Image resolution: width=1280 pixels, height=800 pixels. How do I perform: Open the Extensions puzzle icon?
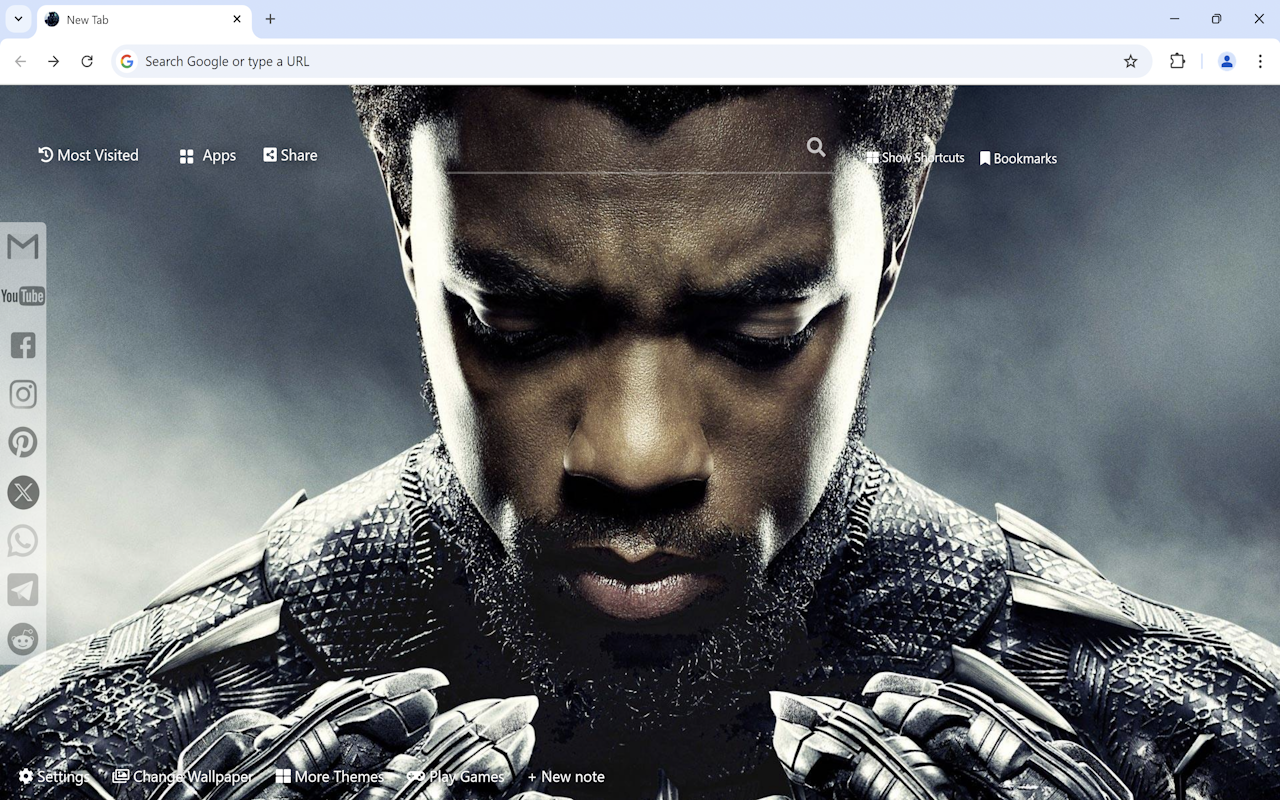(1177, 61)
